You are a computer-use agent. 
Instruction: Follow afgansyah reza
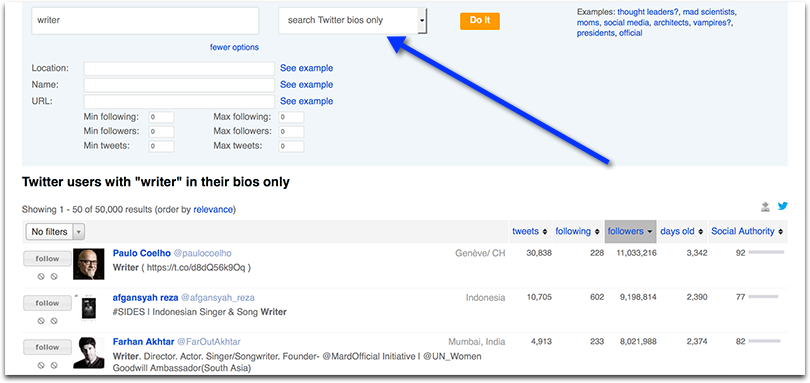[48, 303]
